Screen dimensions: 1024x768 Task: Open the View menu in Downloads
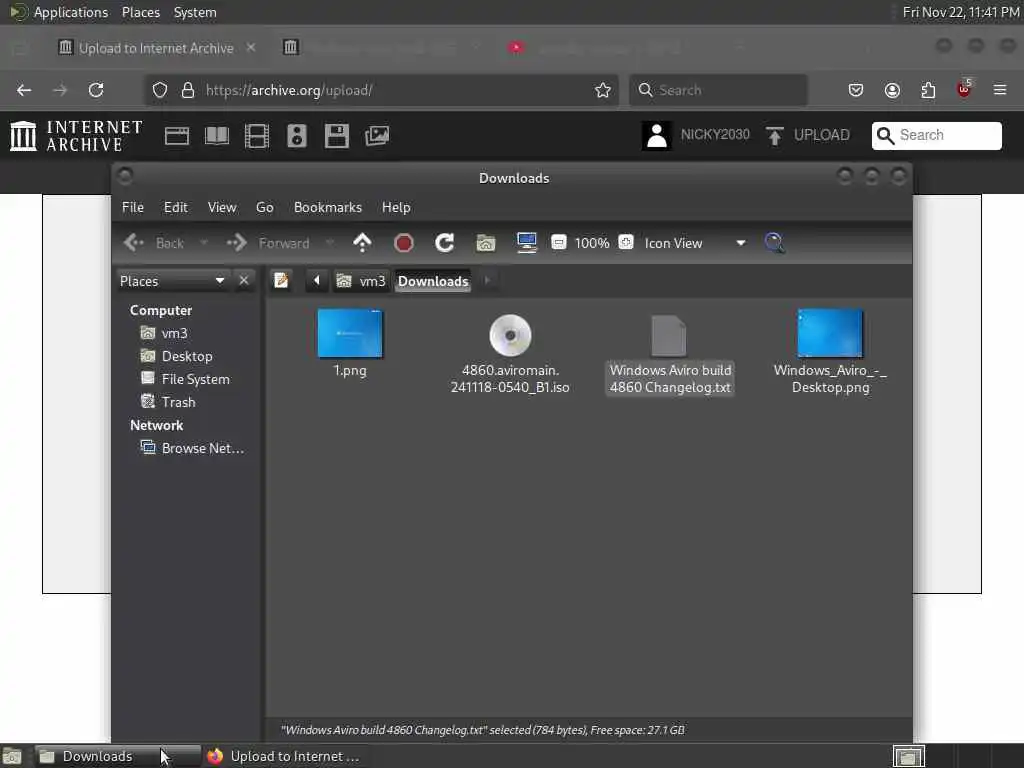(222, 207)
